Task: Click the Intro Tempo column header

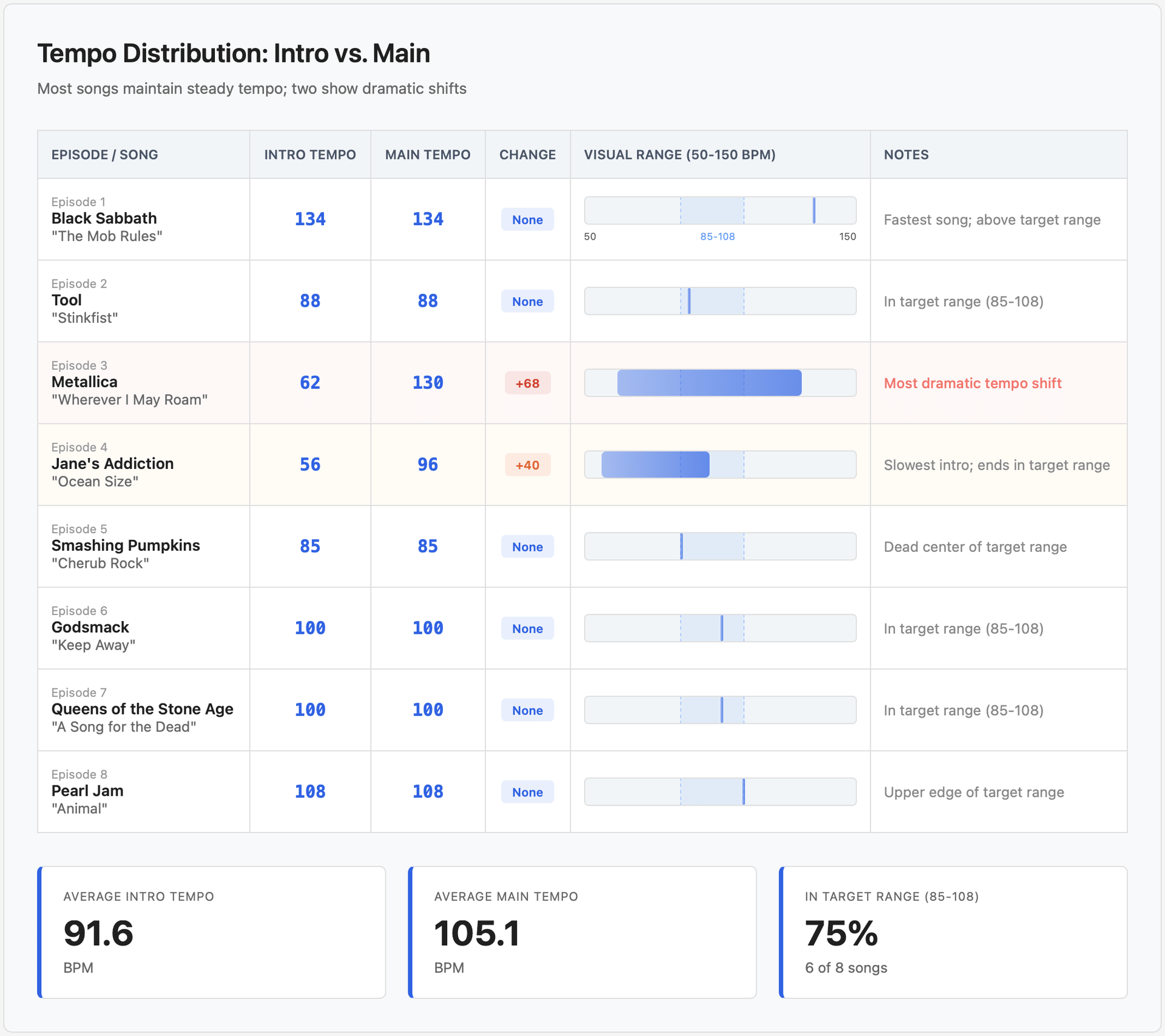Action: [309, 155]
